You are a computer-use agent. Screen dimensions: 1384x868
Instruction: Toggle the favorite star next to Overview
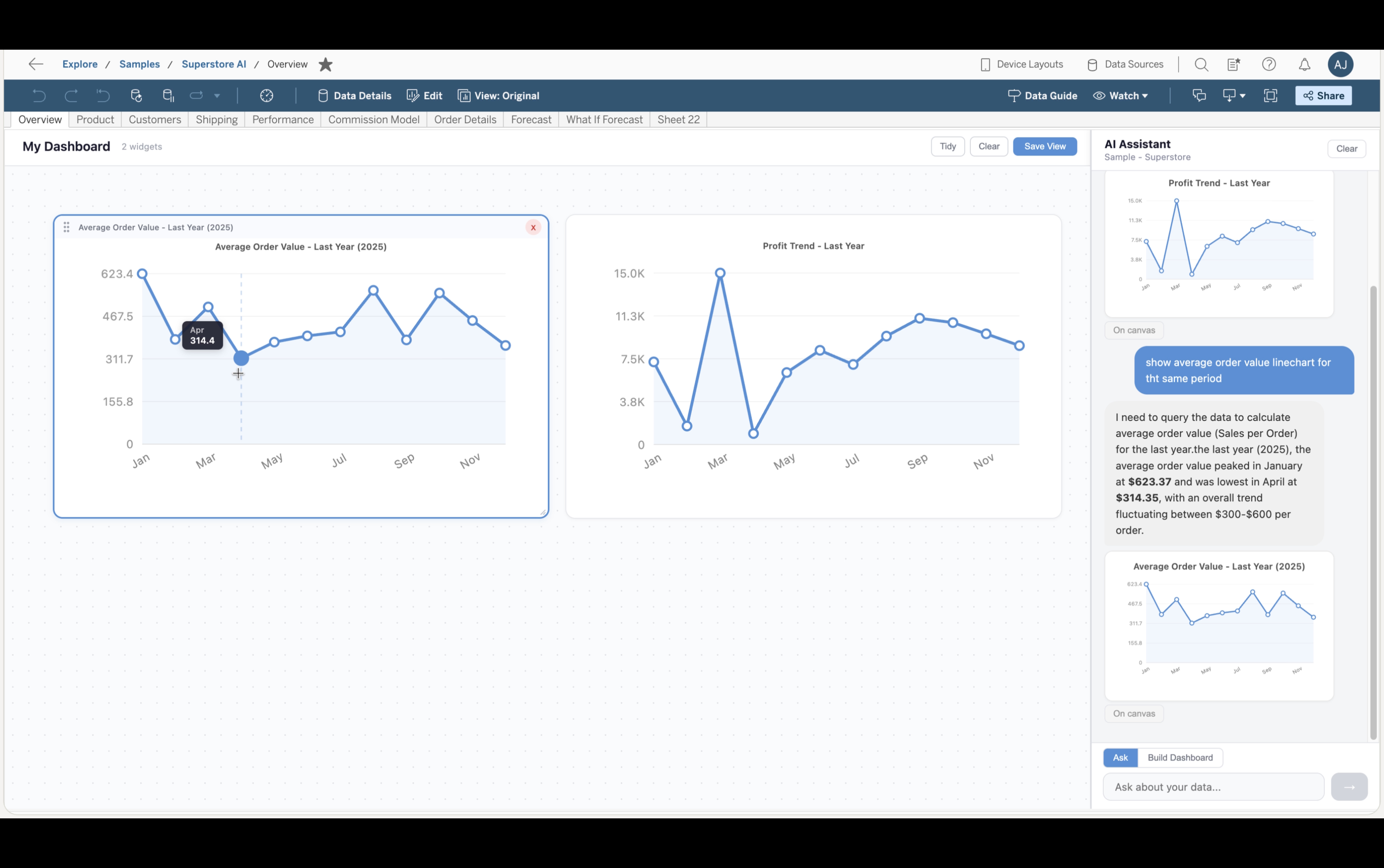(326, 64)
